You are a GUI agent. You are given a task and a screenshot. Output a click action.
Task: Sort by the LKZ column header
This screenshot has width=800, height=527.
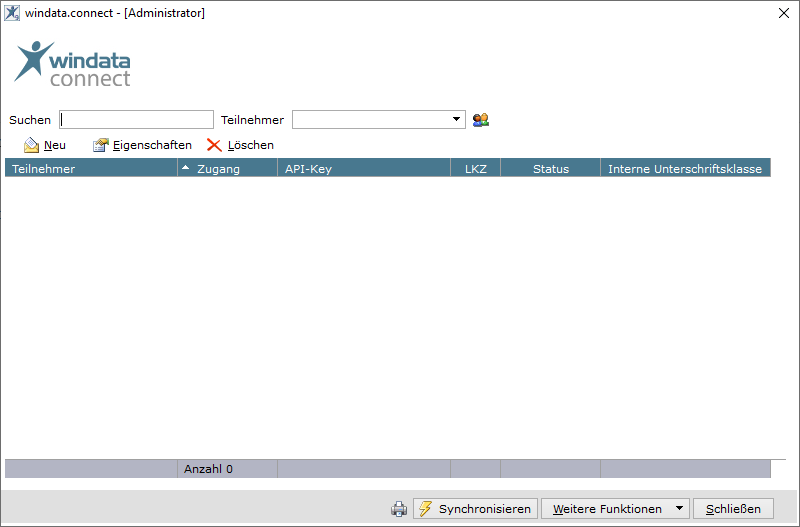click(476, 168)
